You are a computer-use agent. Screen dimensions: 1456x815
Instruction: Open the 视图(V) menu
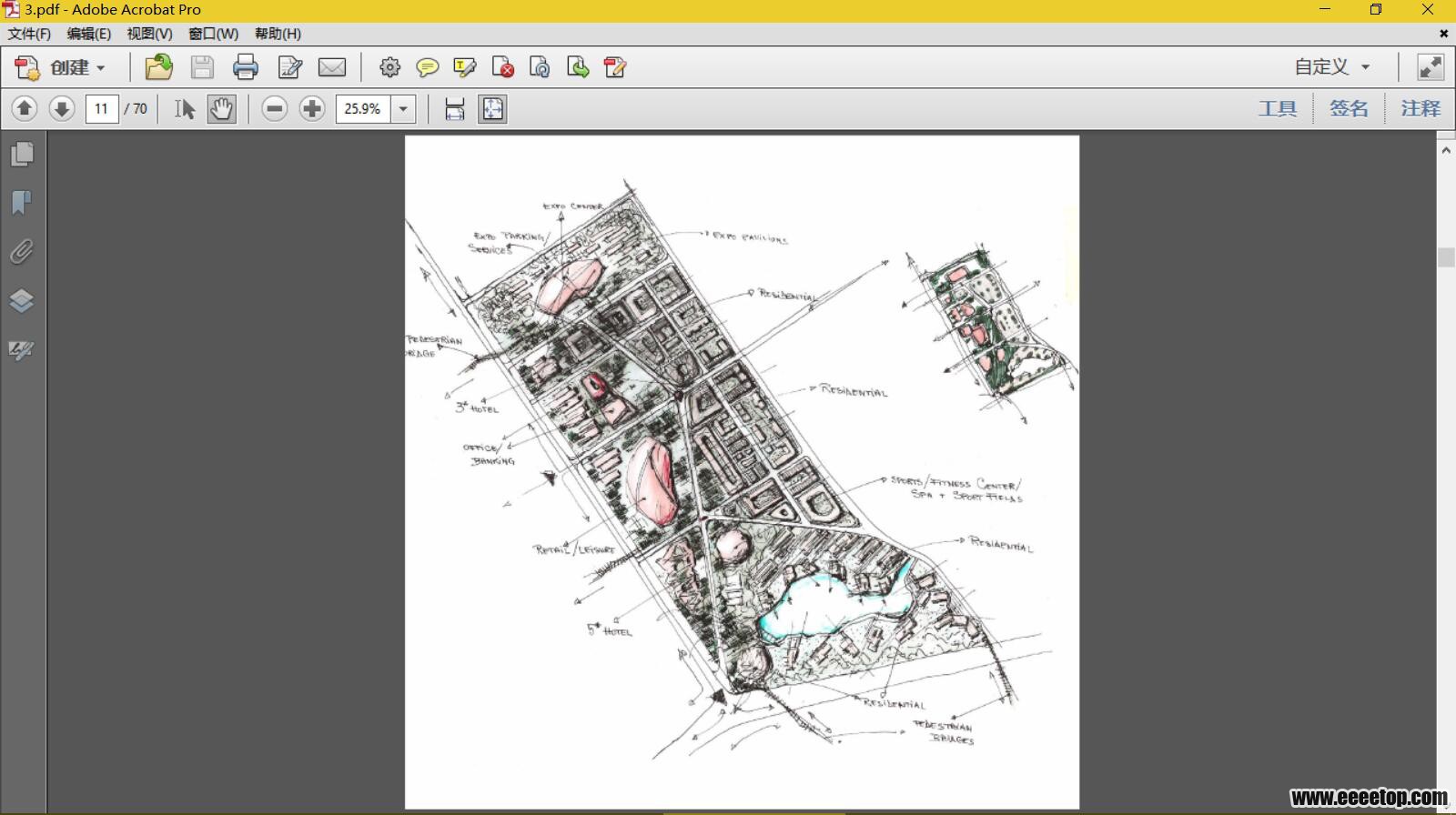click(x=149, y=34)
